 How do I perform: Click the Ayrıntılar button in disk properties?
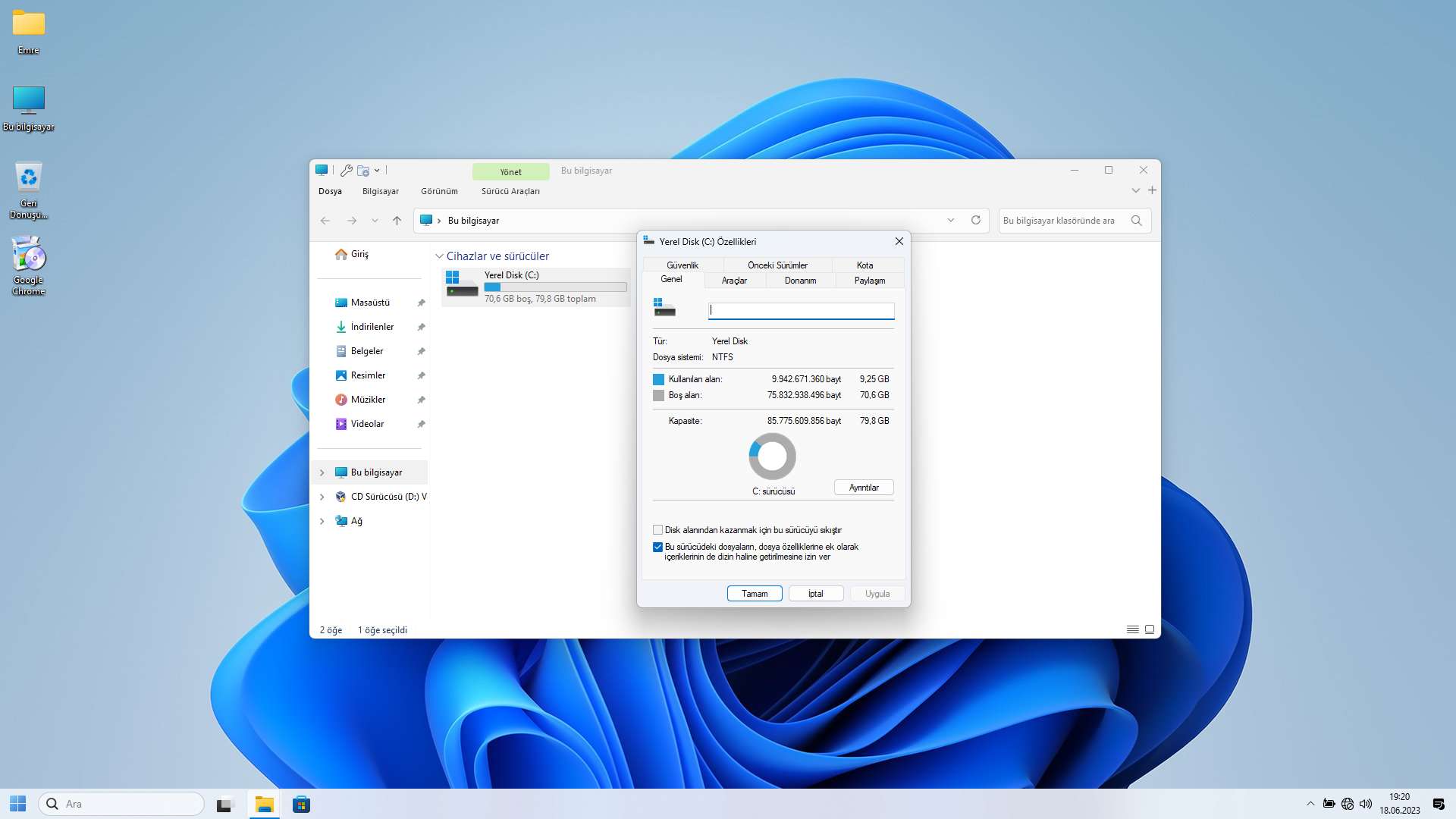[864, 487]
